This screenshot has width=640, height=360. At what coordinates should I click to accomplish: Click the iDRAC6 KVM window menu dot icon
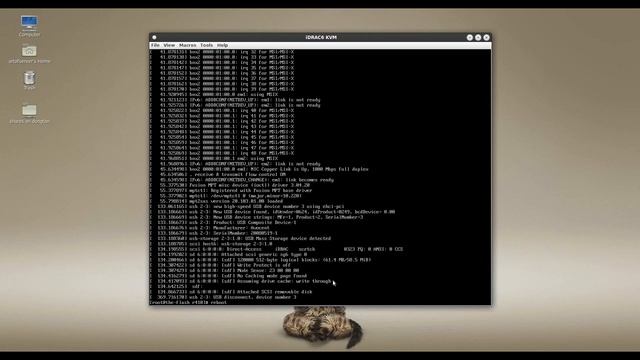[154, 37]
